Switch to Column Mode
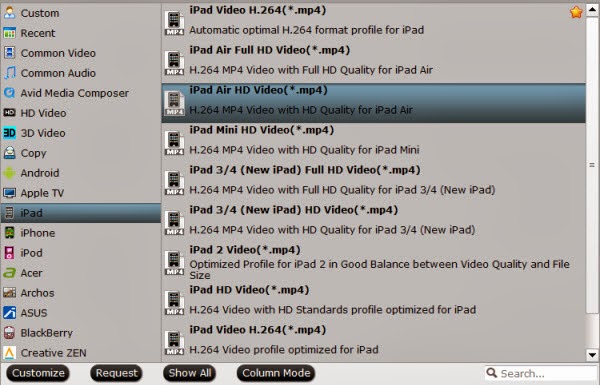Viewport: 600px width, 385px height. [276, 373]
